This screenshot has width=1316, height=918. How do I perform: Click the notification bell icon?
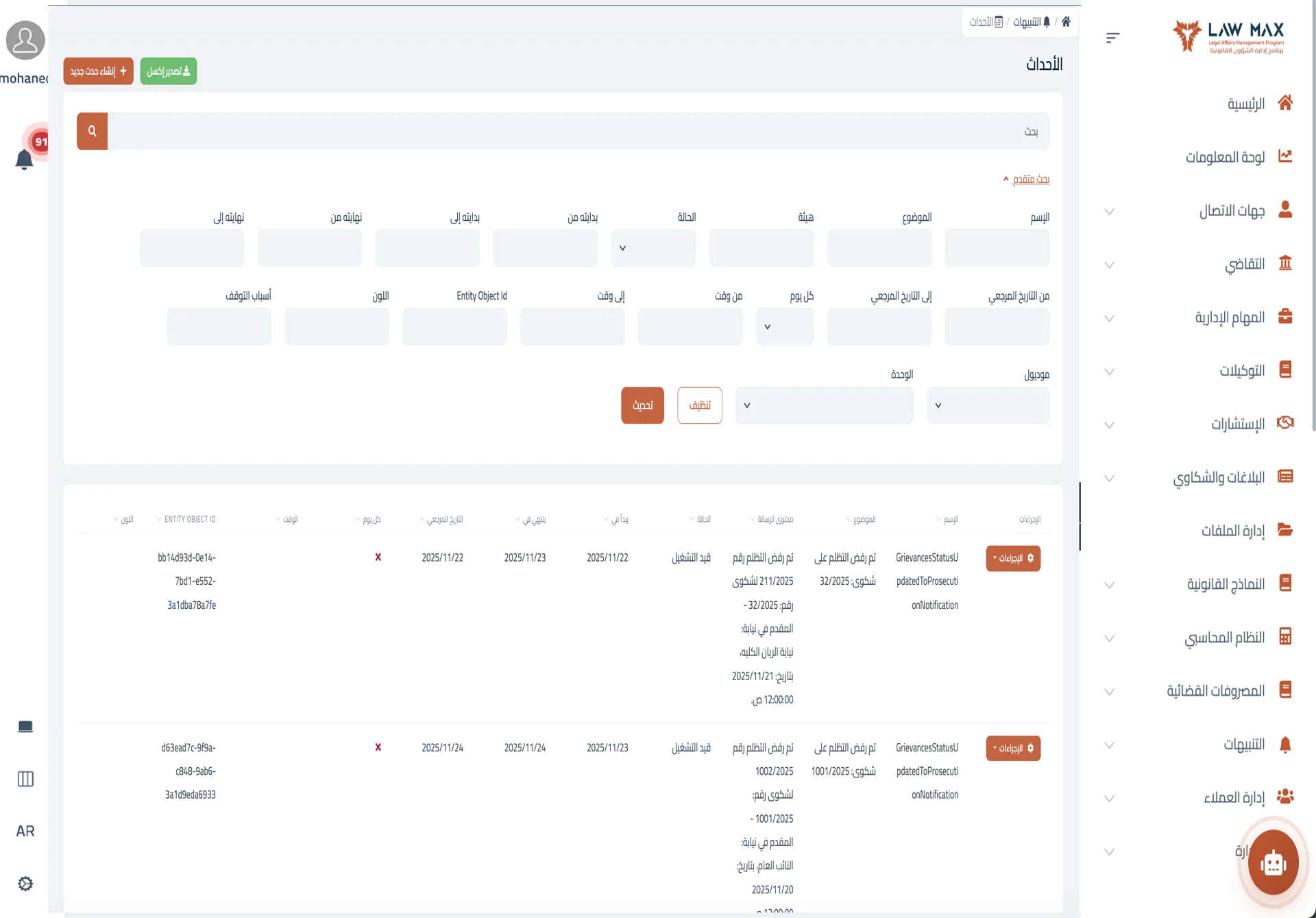(24, 160)
